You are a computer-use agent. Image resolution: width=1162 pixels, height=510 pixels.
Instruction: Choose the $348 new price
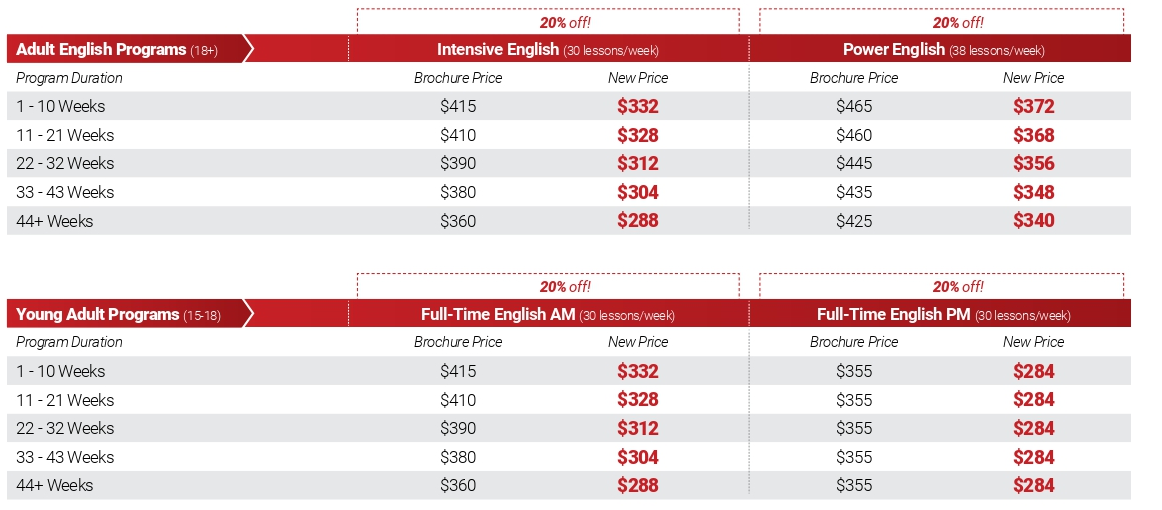(1033, 192)
